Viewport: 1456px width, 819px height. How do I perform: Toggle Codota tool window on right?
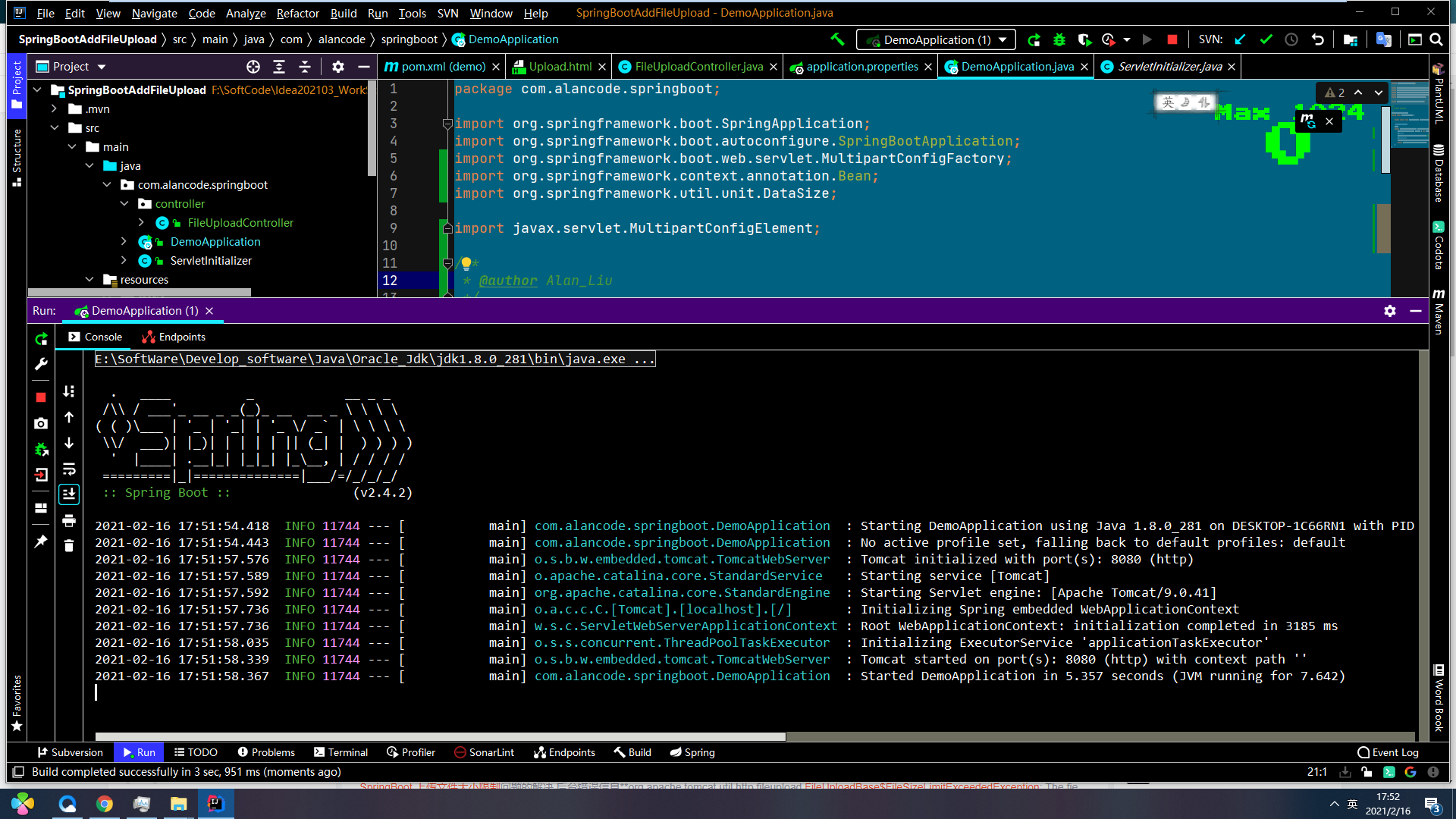[1438, 245]
